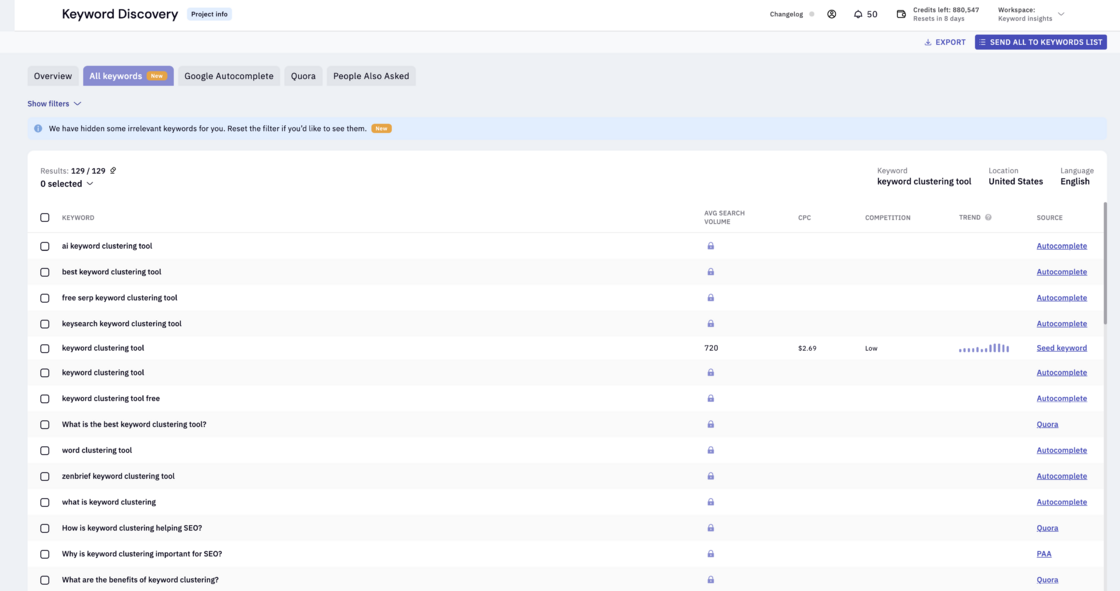1120x591 pixels.
Task: Check the zenbrief keyword clustering tool row
Action: coord(45,476)
